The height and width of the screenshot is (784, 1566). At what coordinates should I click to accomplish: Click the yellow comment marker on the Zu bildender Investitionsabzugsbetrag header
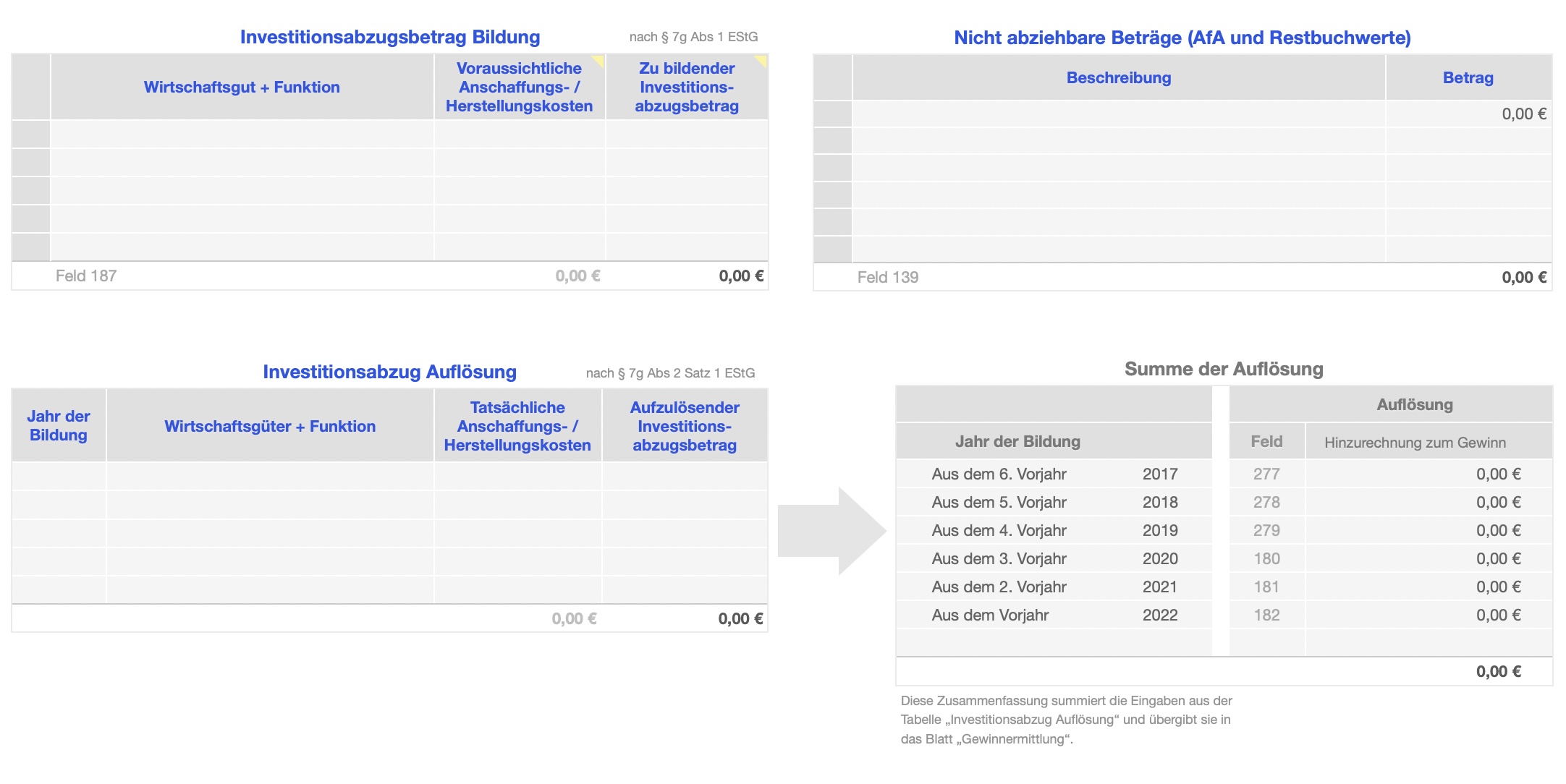[x=761, y=60]
